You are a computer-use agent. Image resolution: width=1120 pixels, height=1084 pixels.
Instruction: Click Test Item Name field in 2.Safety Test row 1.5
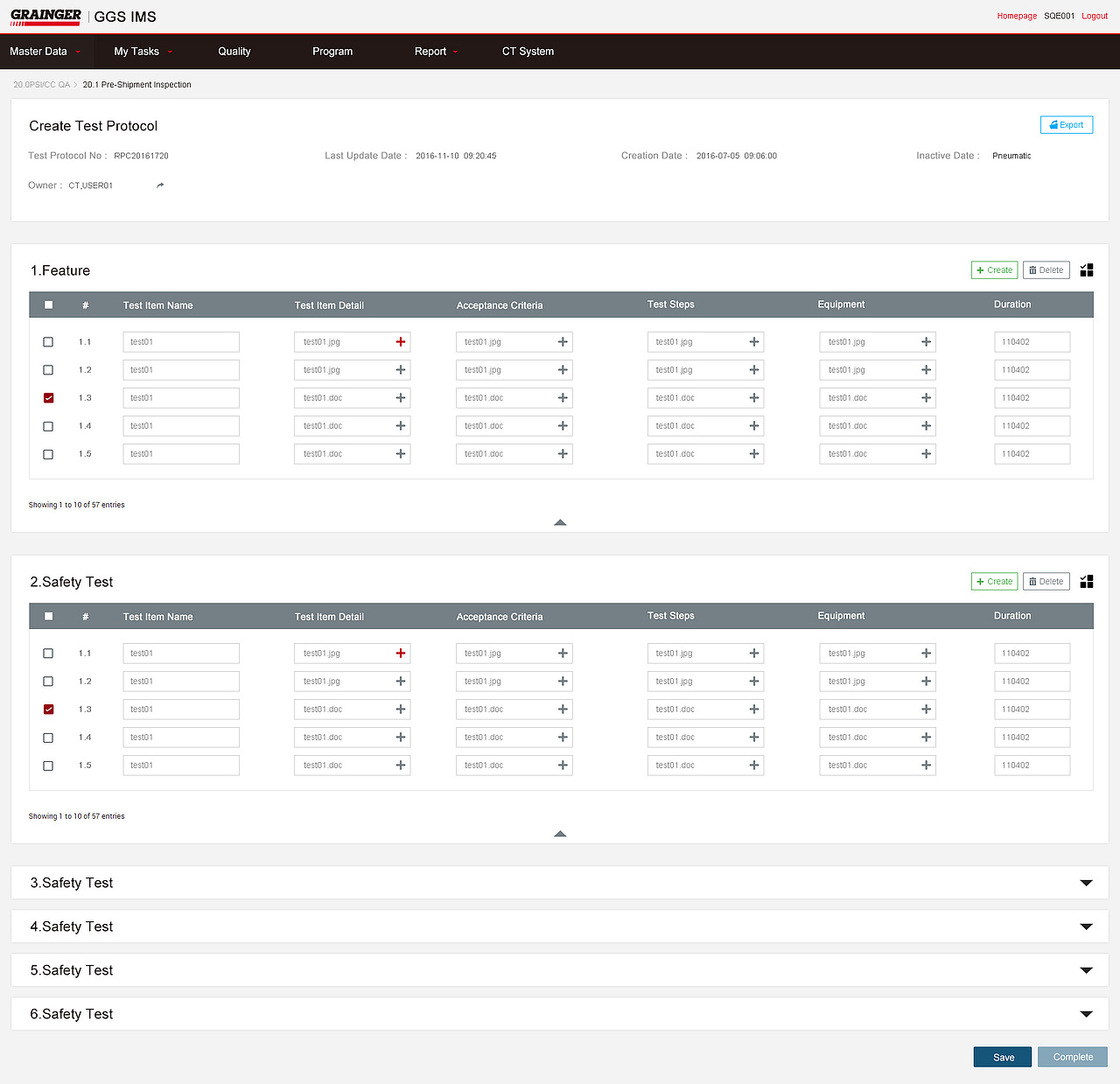[181, 766]
